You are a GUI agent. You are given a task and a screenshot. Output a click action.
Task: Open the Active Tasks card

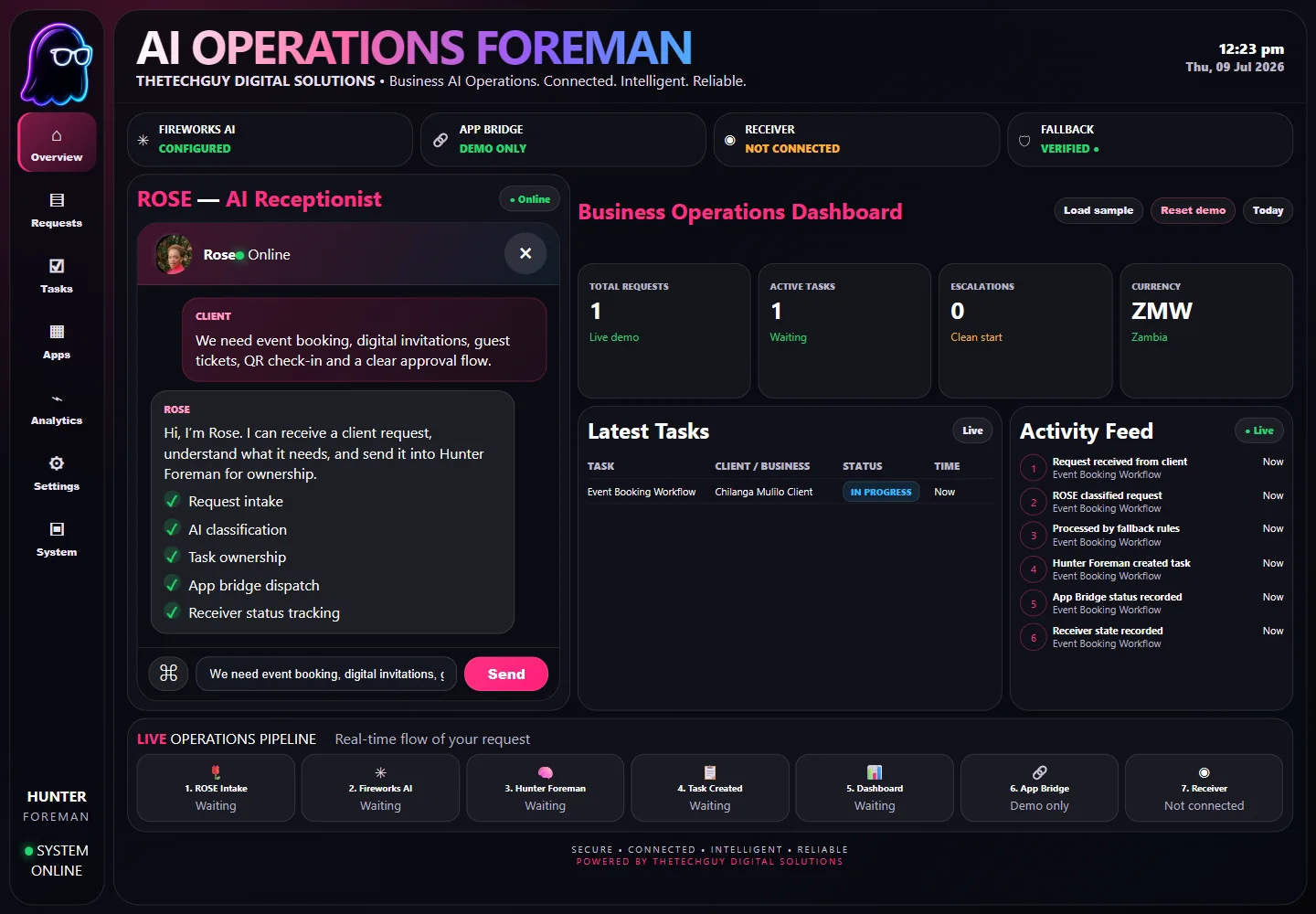[844, 331]
